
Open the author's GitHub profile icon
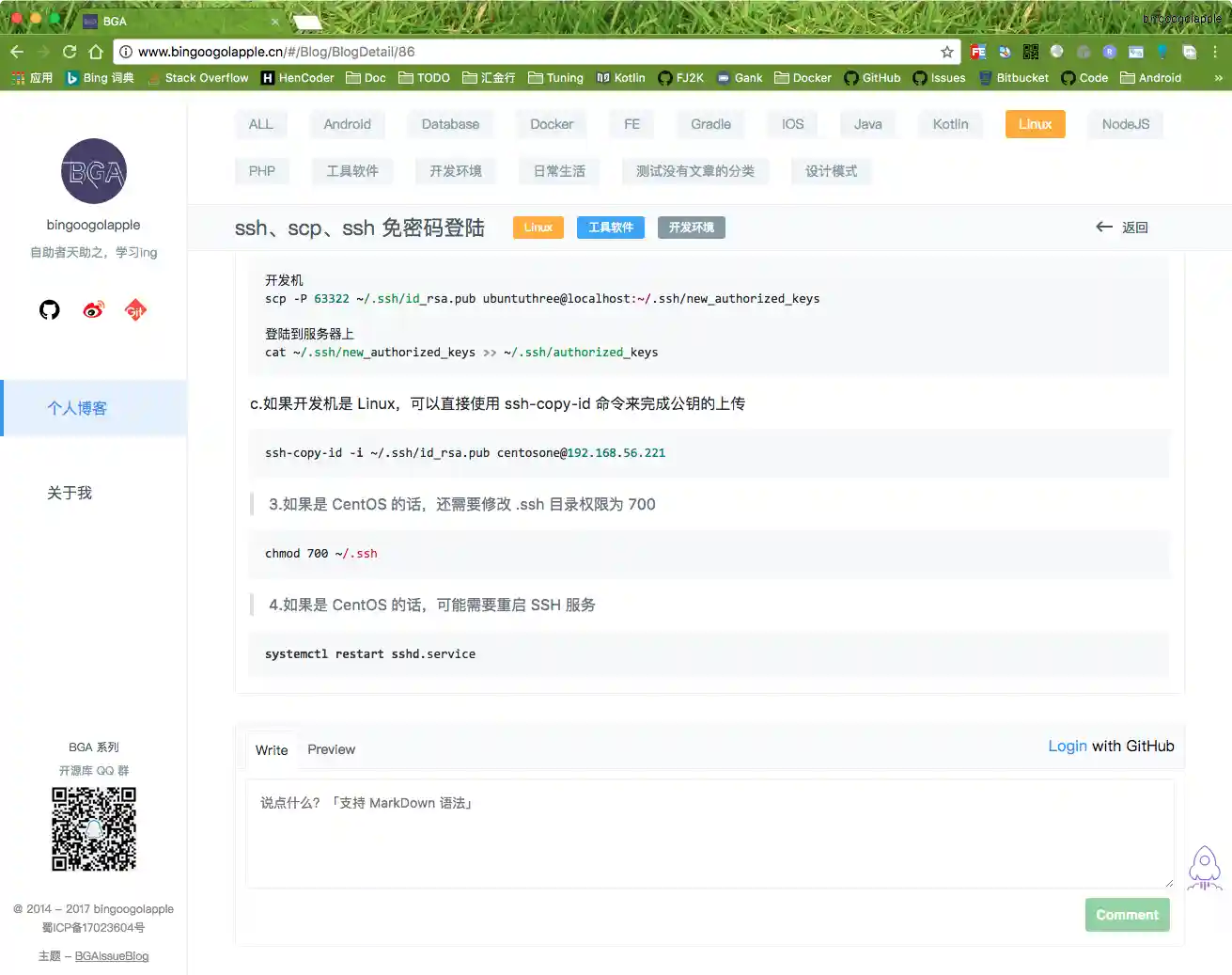coord(49,309)
